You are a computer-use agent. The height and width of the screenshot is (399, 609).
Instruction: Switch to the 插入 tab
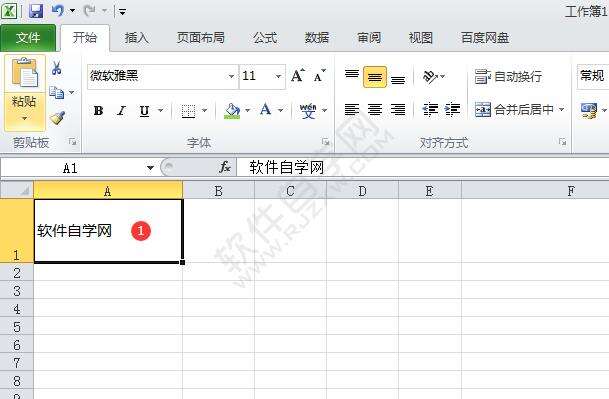click(x=136, y=38)
